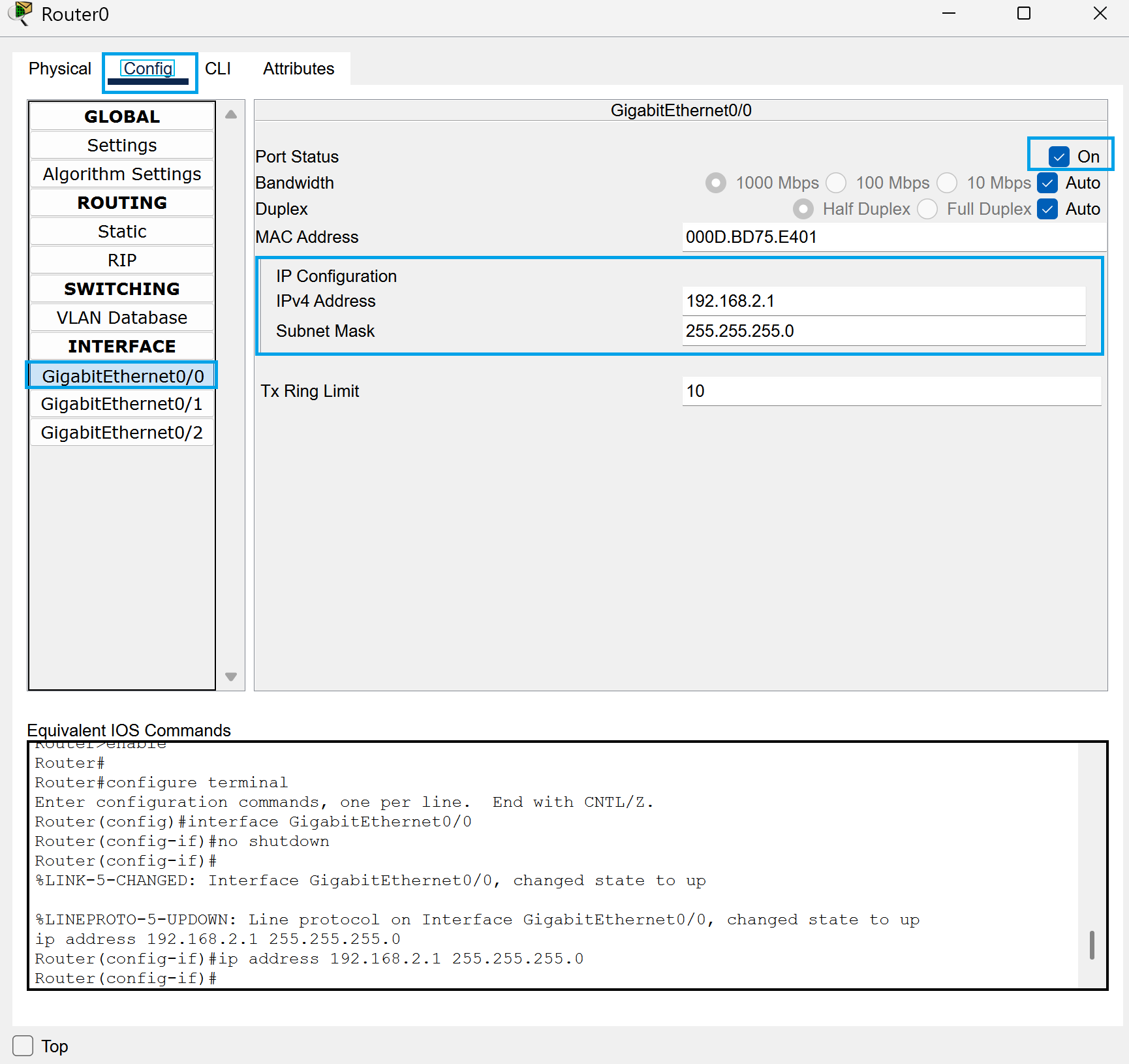Viewport: 1129px width, 1064px height.
Task: Select the 1000 Mbps bandwidth radio button
Action: [716, 183]
